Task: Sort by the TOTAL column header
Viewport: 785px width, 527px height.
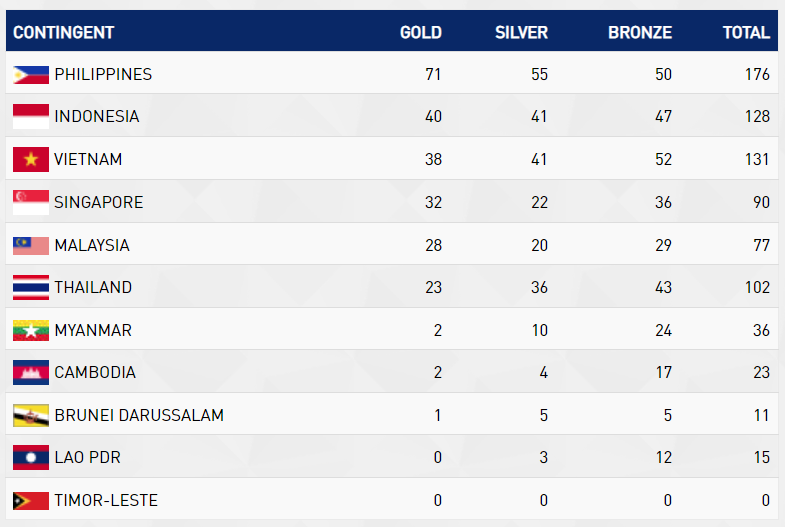Action: point(746,33)
